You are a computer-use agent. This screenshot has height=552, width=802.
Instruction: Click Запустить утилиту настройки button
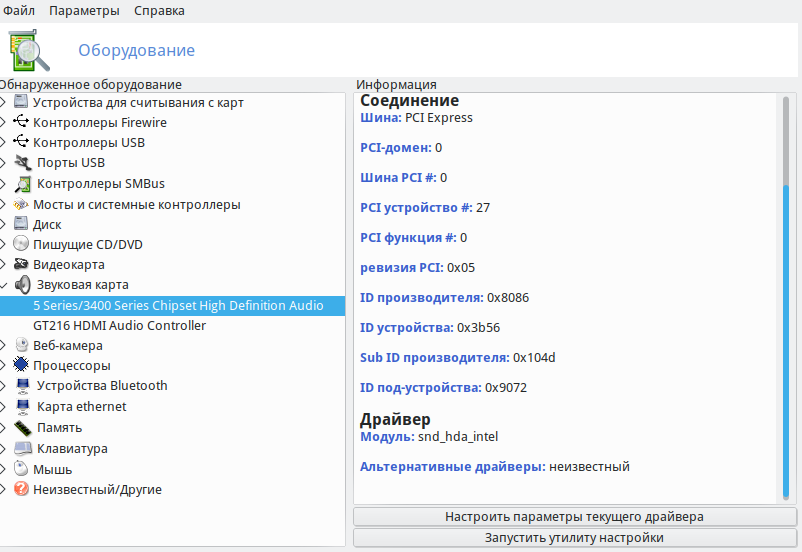click(x=574, y=538)
